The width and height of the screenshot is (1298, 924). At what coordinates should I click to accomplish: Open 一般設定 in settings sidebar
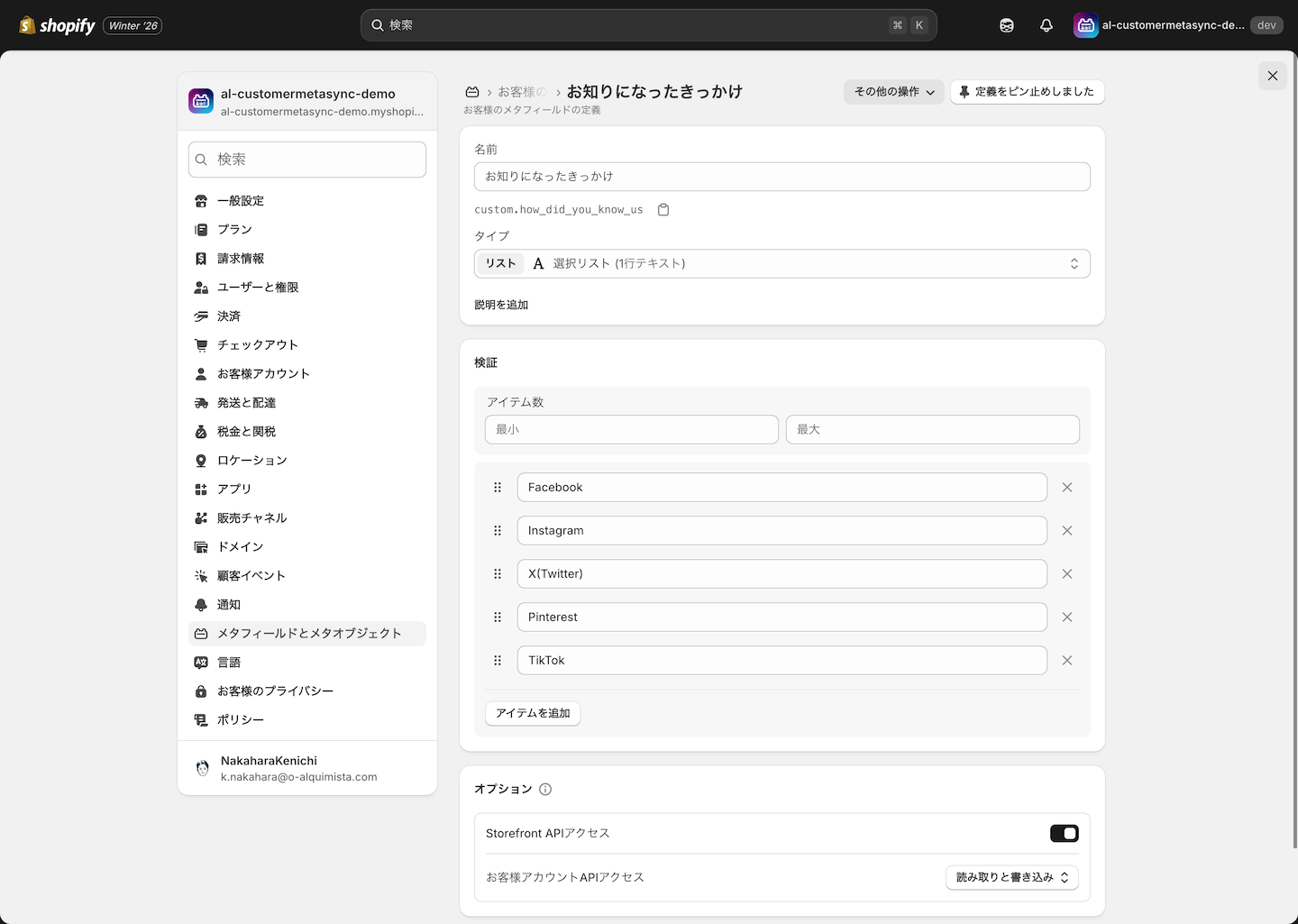coord(241,201)
